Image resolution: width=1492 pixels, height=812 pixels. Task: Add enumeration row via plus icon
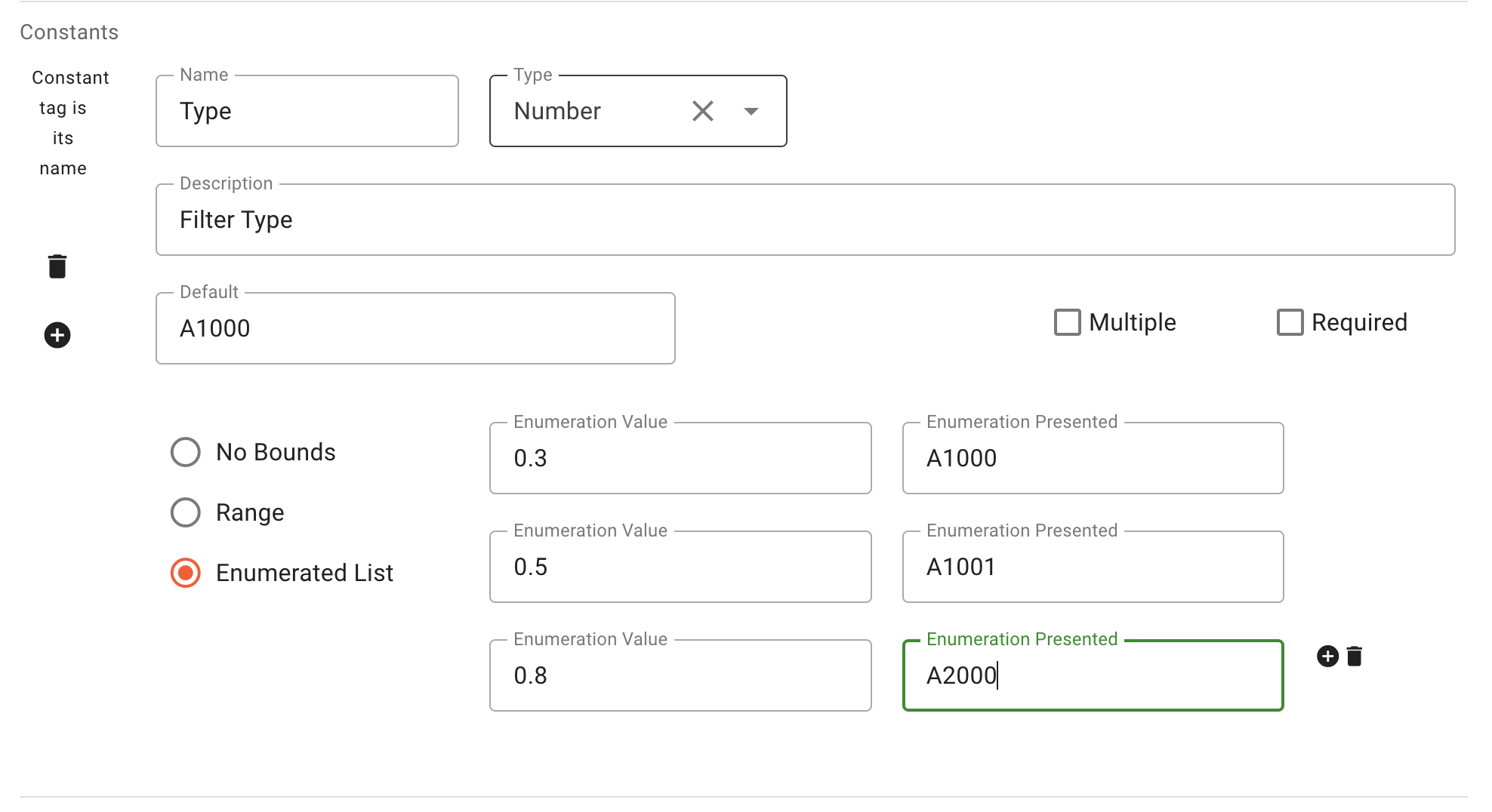point(1327,657)
